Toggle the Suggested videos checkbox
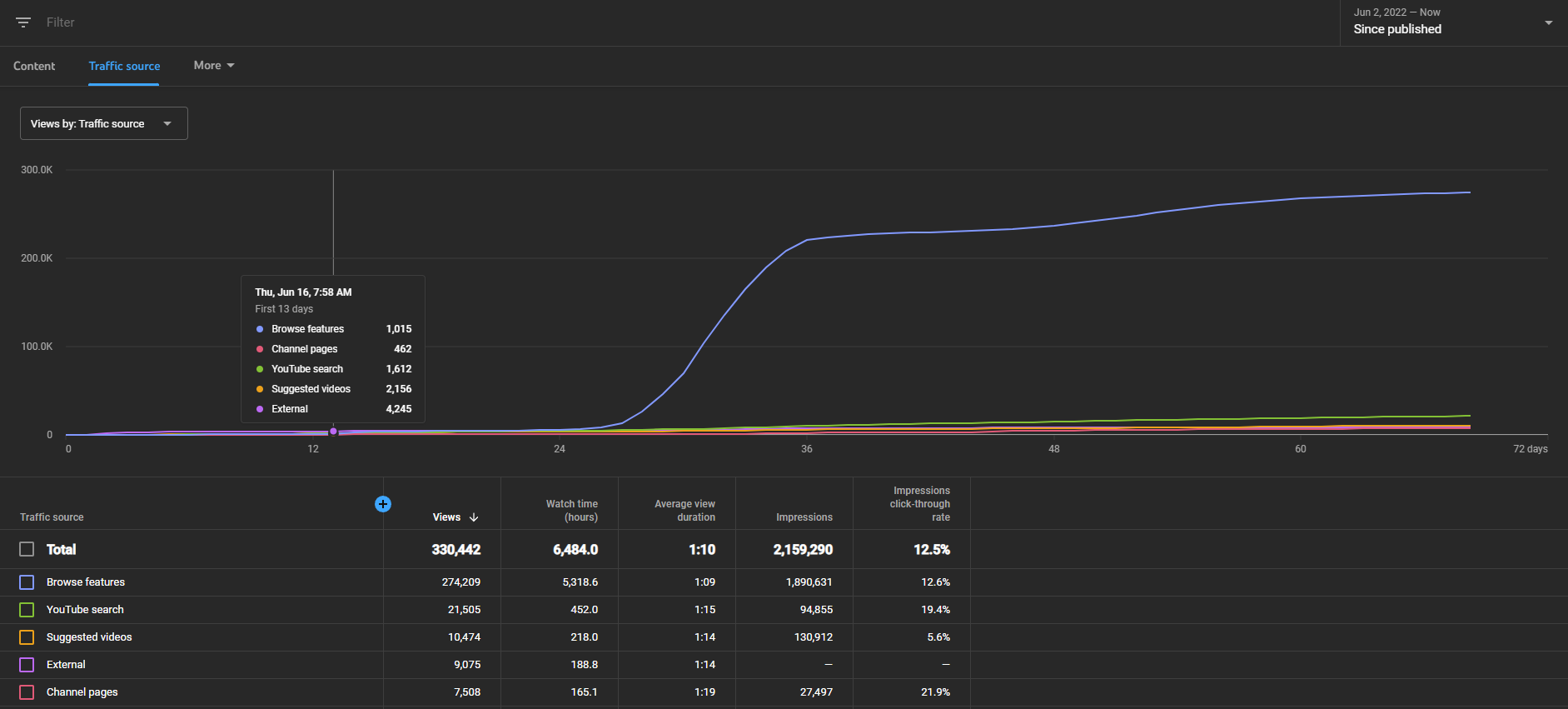 pyautogui.click(x=27, y=637)
